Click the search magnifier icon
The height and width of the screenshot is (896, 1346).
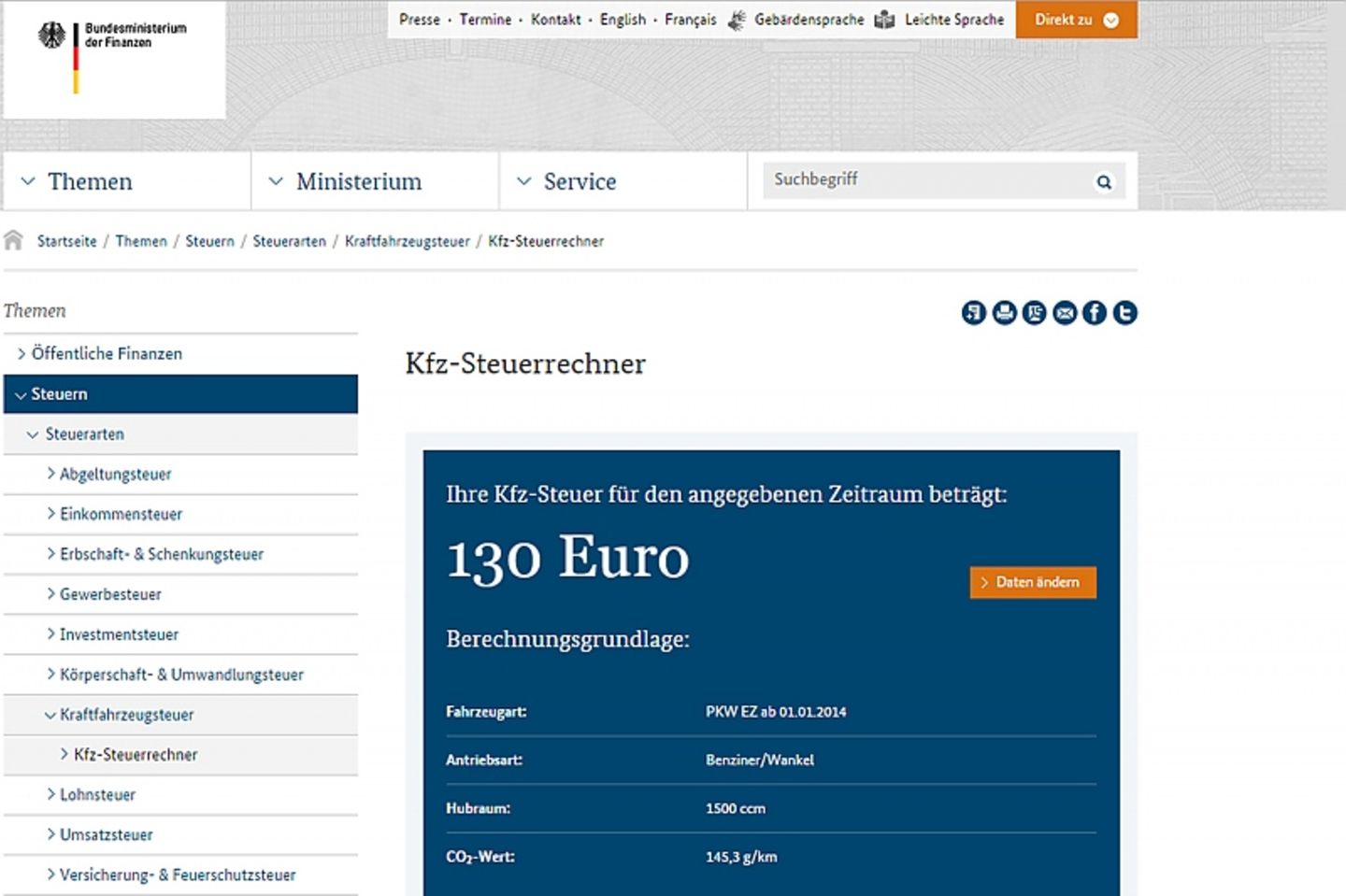1104,182
